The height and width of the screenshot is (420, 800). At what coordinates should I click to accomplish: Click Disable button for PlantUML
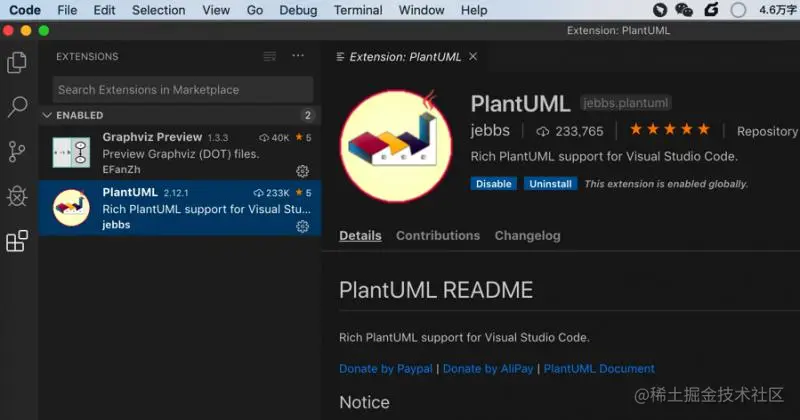click(x=493, y=184)
